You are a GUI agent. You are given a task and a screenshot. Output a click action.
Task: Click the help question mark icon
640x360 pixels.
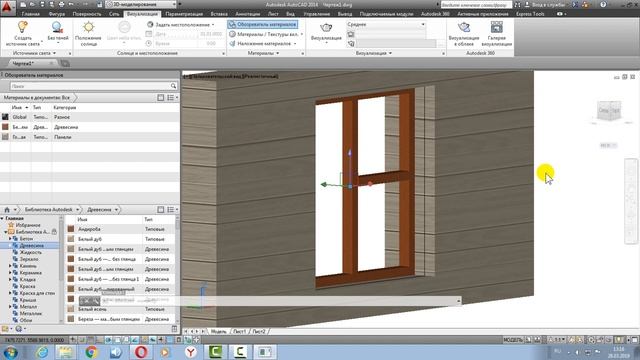click(603, 5)
